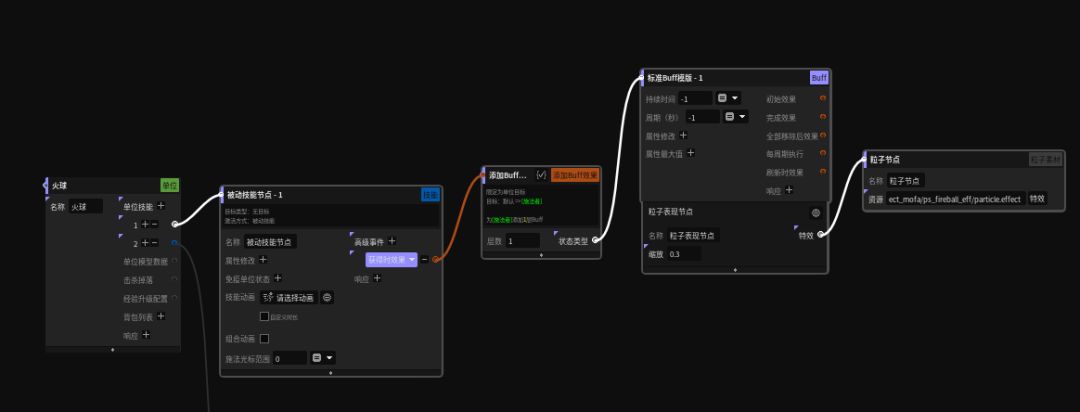Expand passive skill node bottom handle
This screenshot has height=412, width=1080.
pyautogui.click(x=331, y=373)
